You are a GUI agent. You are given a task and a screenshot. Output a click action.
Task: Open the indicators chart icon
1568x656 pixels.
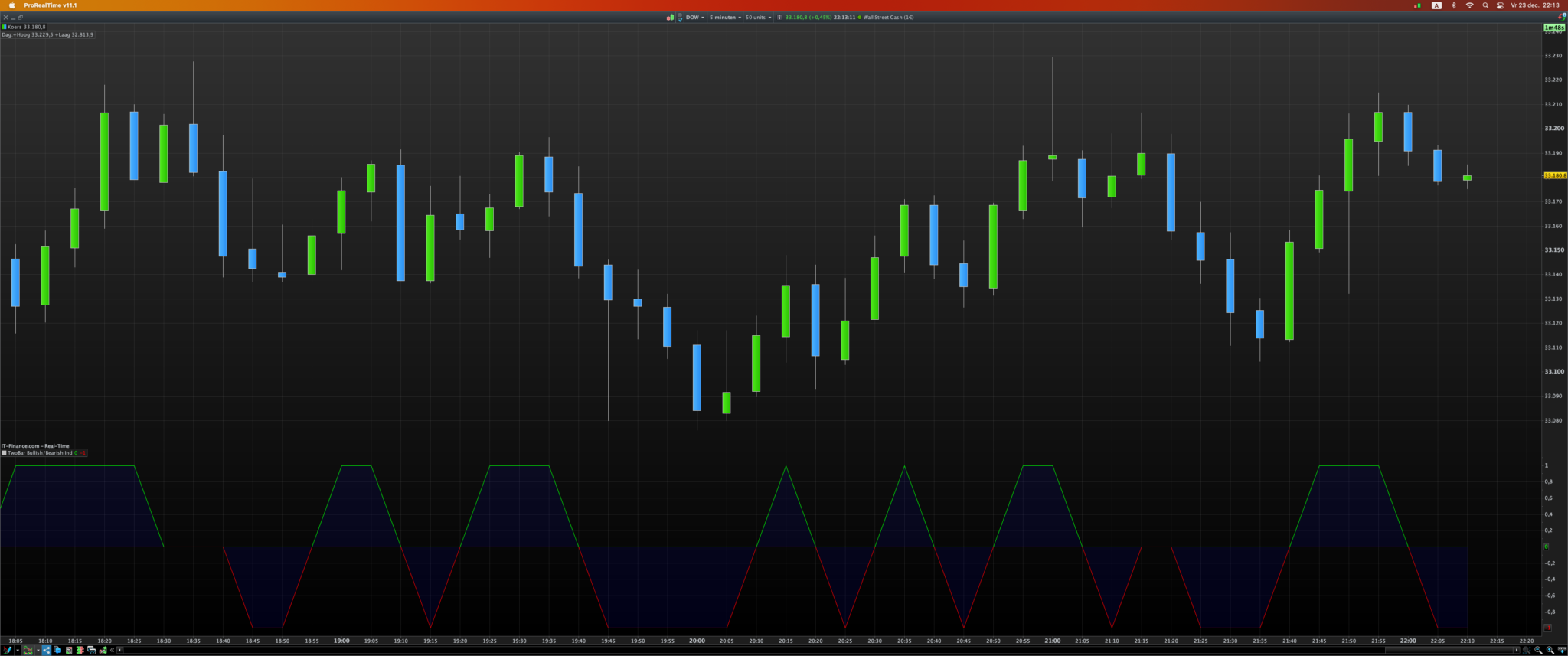(x=28, y=650)
